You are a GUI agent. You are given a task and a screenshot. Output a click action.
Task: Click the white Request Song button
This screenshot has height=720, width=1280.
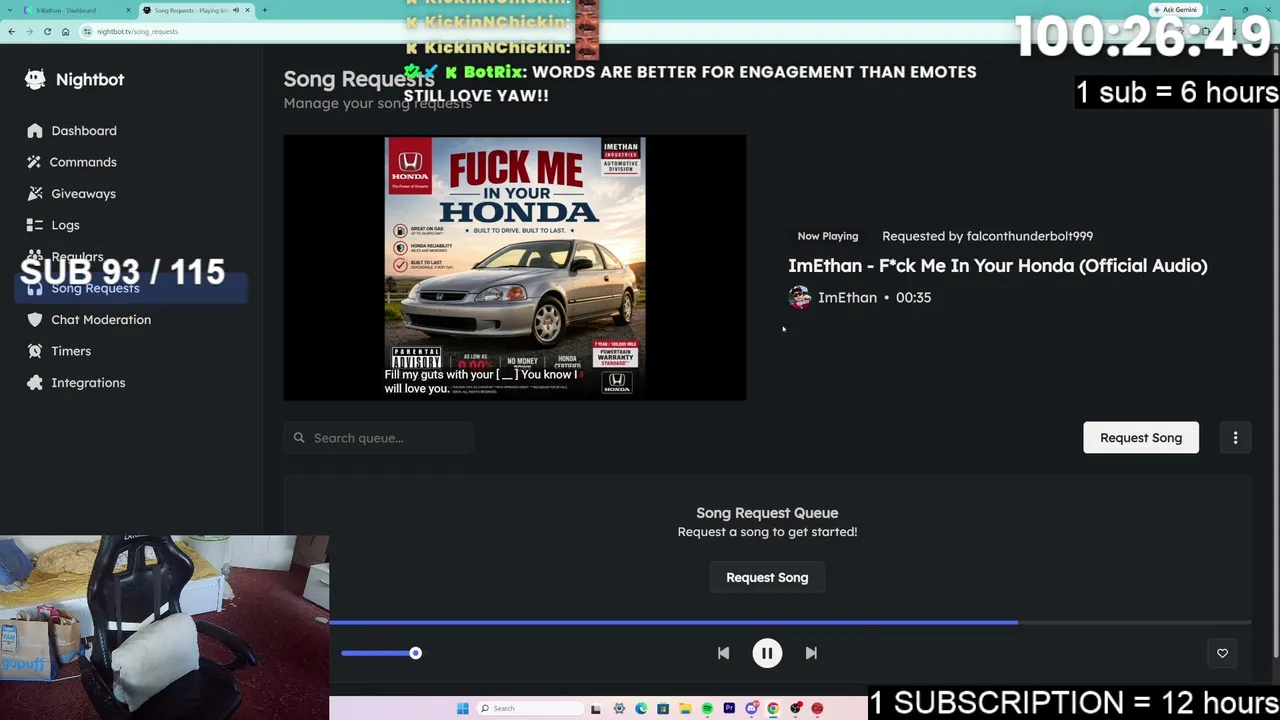click(1141, 438)
